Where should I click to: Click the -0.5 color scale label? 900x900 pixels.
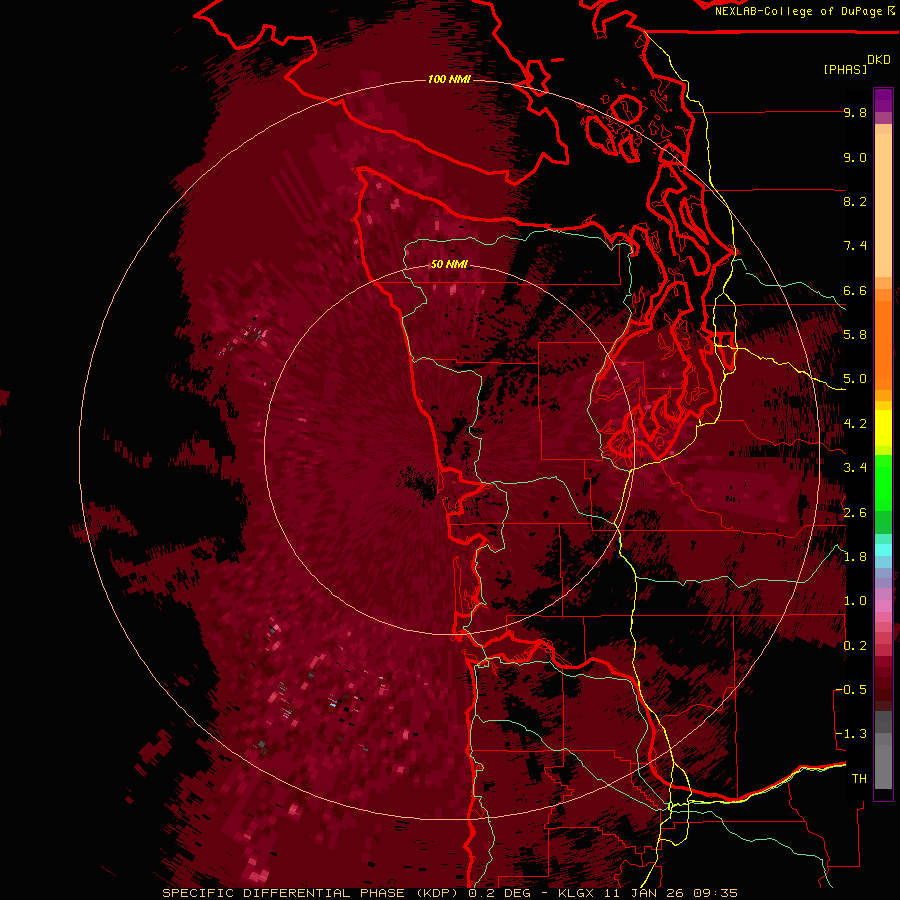click(x=852, y=690)
